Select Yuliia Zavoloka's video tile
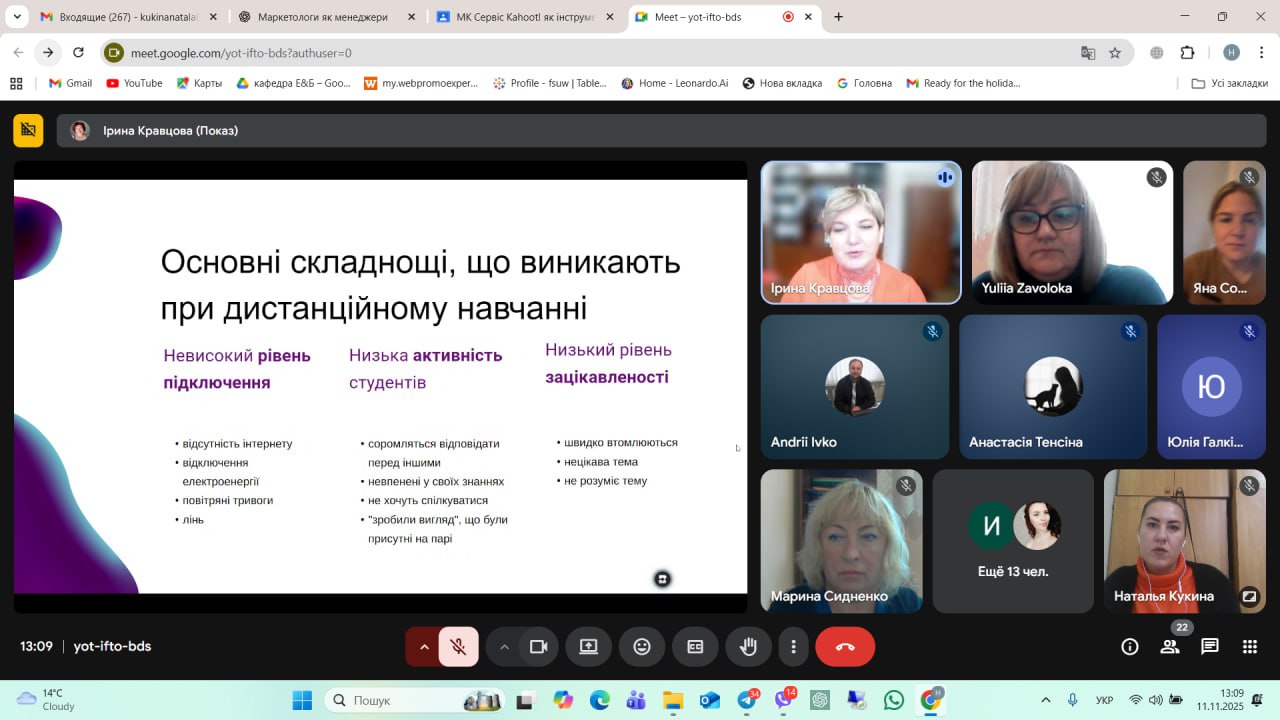Image resolution: width=1280 pixels, height=720 pixels. tap(1072, 232)
